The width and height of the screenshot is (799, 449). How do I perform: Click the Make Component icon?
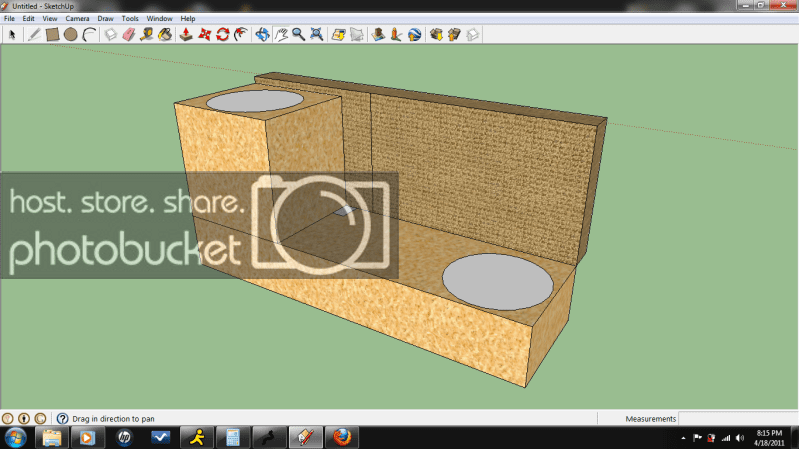111,35
